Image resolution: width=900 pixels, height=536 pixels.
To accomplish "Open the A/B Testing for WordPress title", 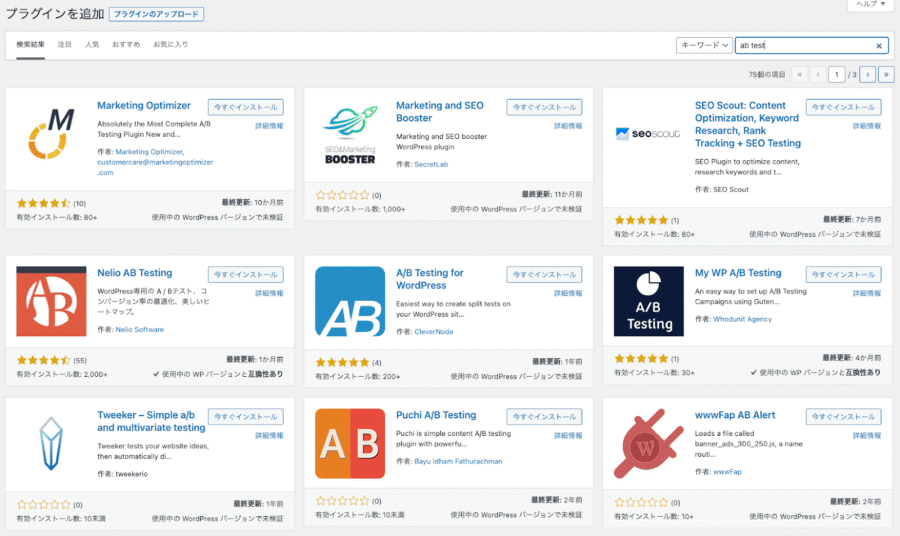I will 430,279.
